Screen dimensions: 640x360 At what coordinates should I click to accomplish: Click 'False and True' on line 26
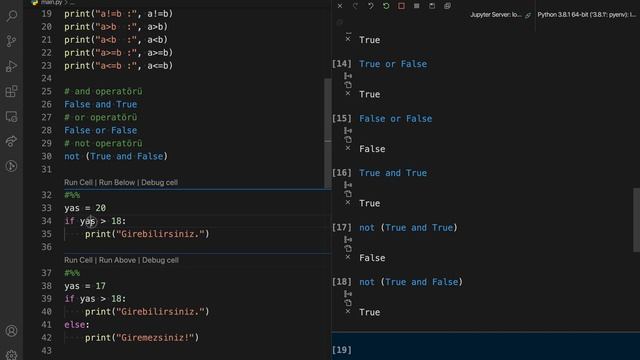pyautogui.click(x=100, y=104)
